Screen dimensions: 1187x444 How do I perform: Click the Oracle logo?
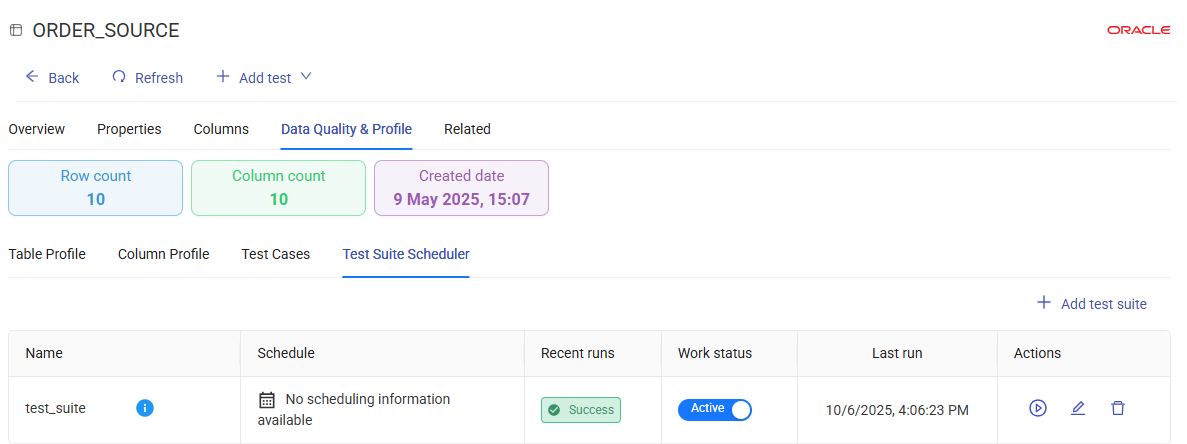[1138, 31]
